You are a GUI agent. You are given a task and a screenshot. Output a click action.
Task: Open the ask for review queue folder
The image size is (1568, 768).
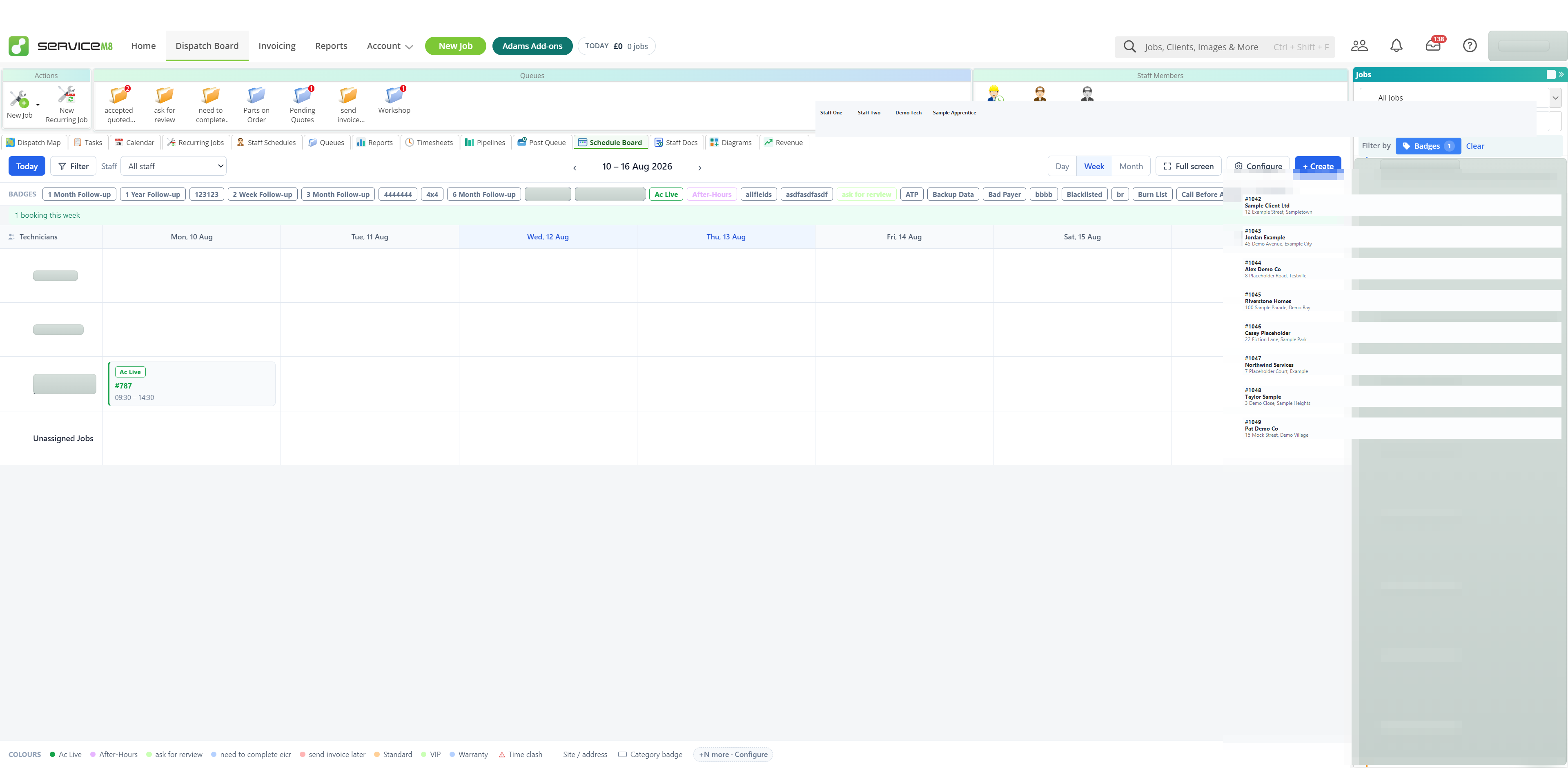(164, 104)
